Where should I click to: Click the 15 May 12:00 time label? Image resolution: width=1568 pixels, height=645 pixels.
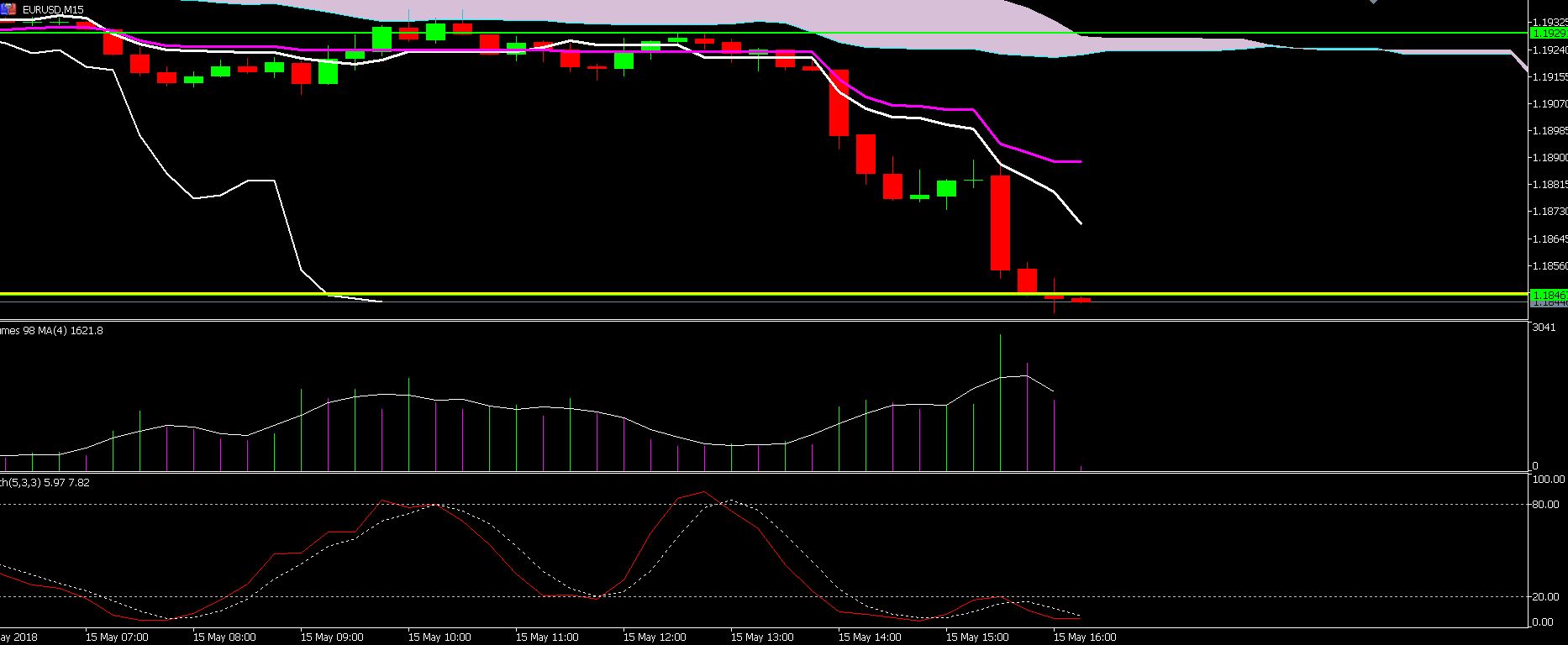pyautogui.click(x=655, y=637)
